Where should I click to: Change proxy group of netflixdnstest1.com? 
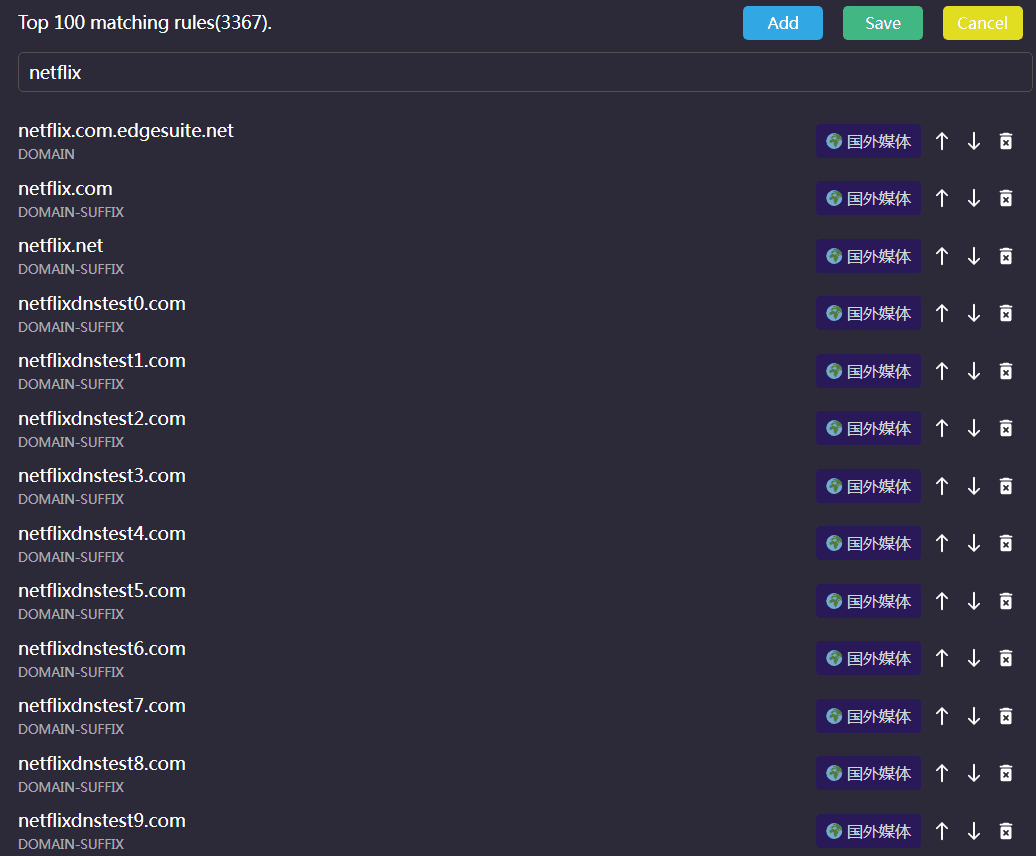coord(868,371)
